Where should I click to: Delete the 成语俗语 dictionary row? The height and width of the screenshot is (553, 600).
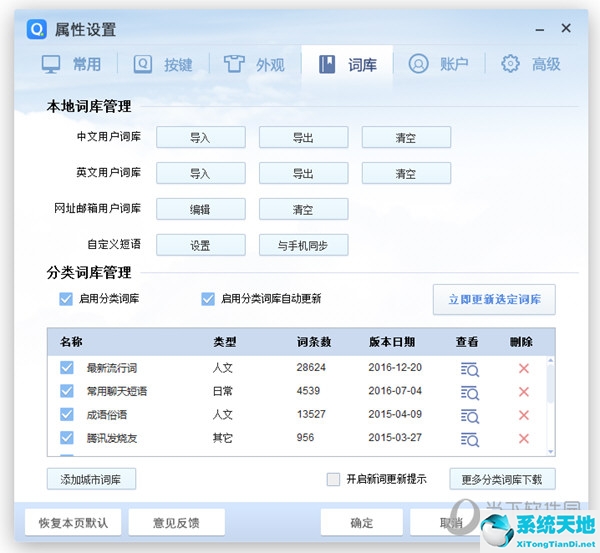(x=523, y=415)
